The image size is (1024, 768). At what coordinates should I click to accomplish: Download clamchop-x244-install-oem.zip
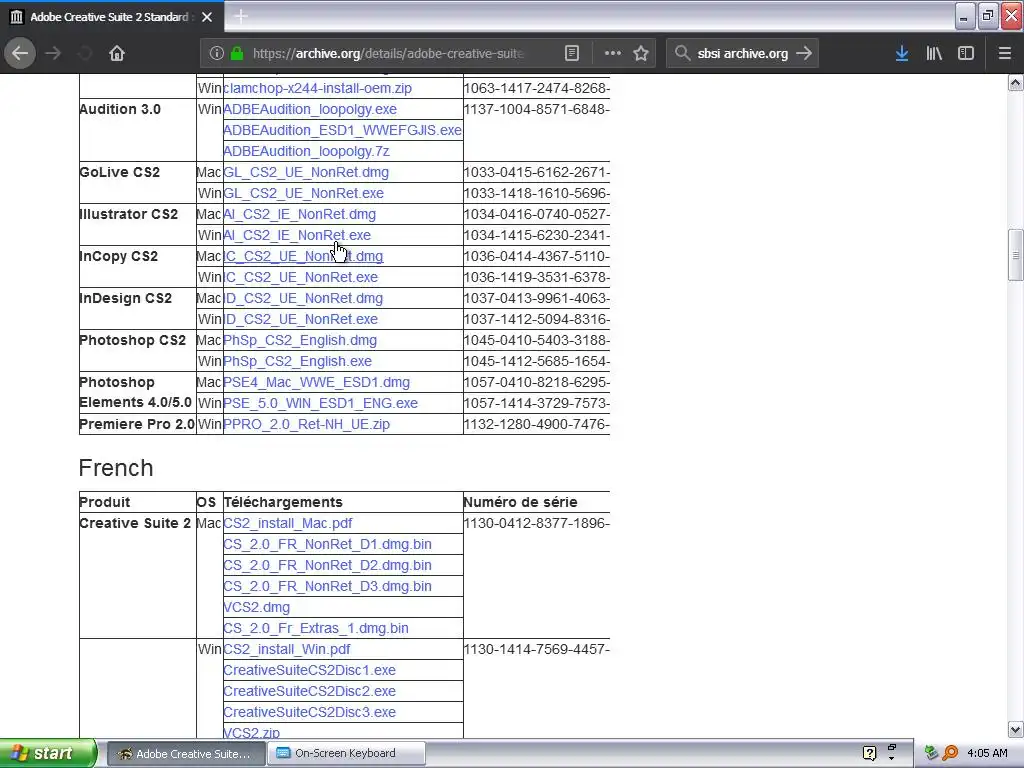pos(317,88)
